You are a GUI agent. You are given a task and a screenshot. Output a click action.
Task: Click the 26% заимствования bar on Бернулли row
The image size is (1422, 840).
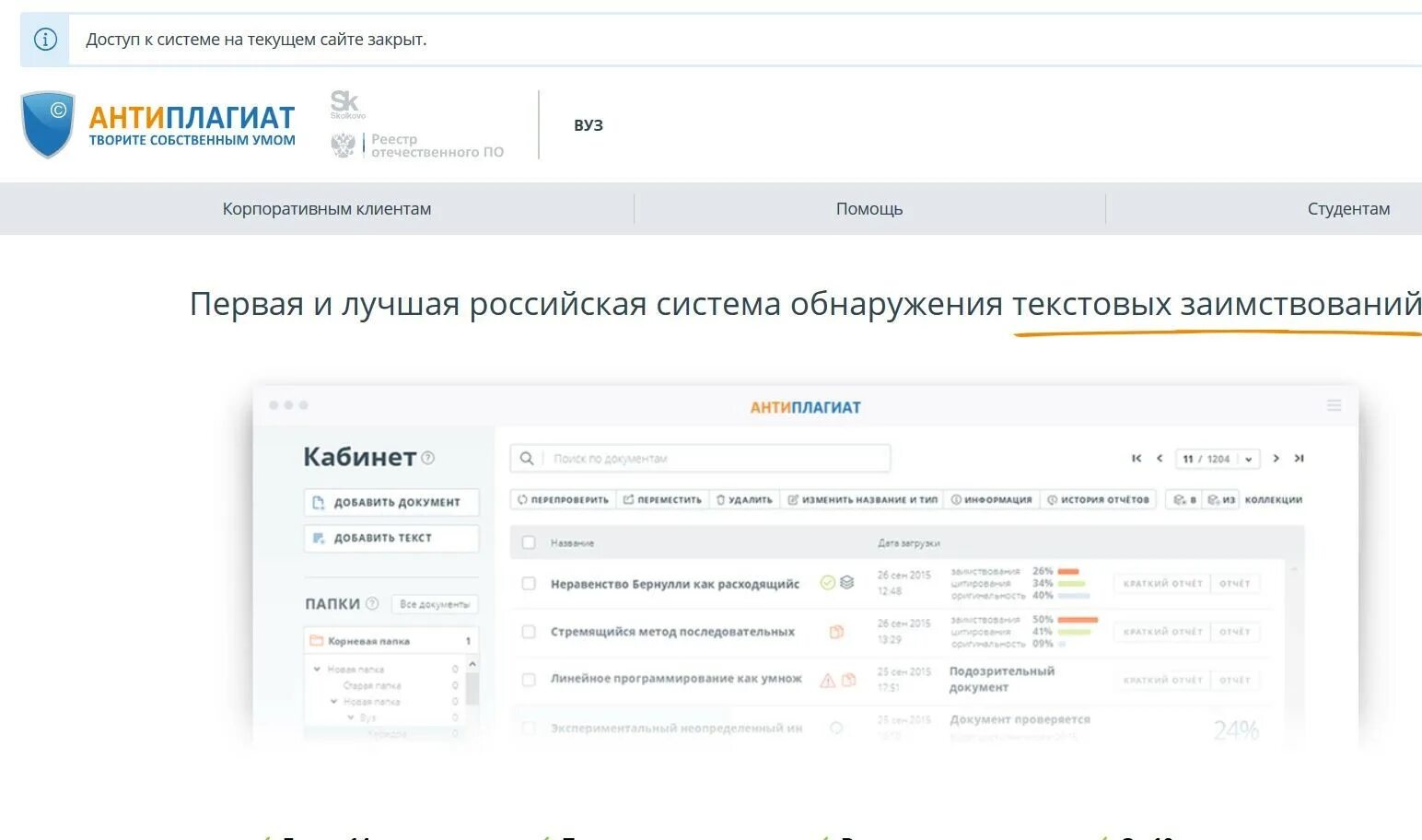pyautogui.click(x=1068, y=571)
